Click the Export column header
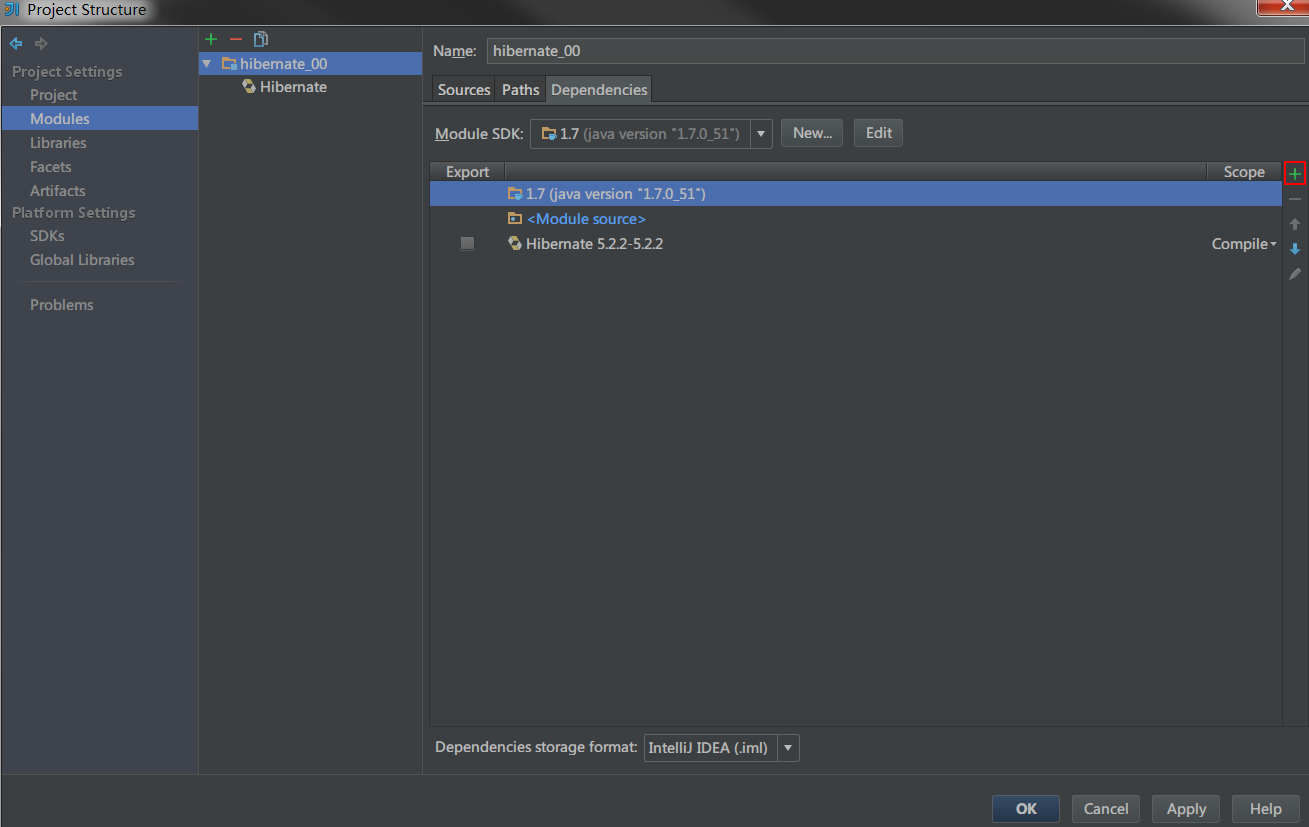1309x827 pixels. pos(467,172)
